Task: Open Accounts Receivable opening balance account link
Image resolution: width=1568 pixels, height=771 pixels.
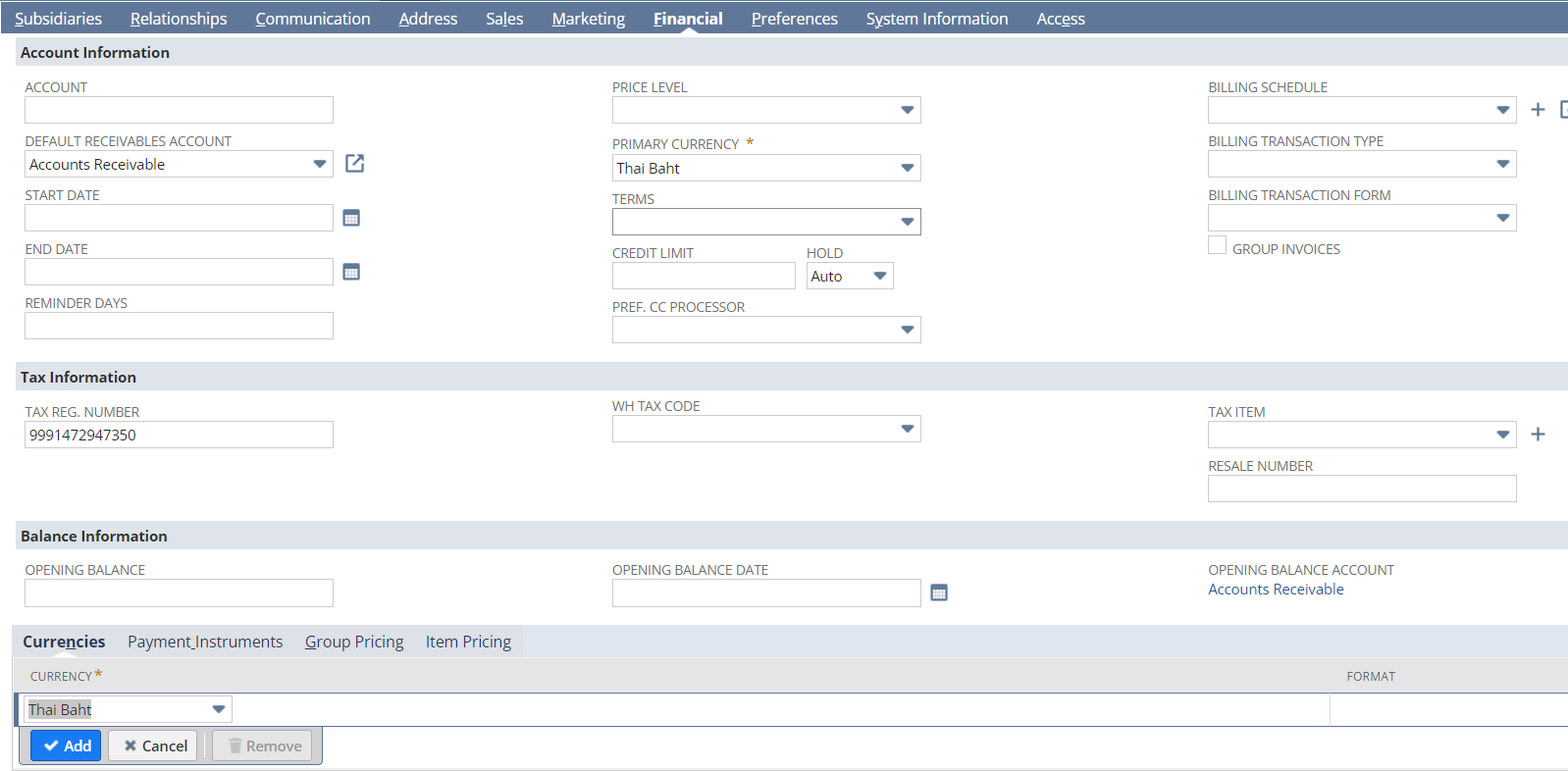Action: [1276, 590]
